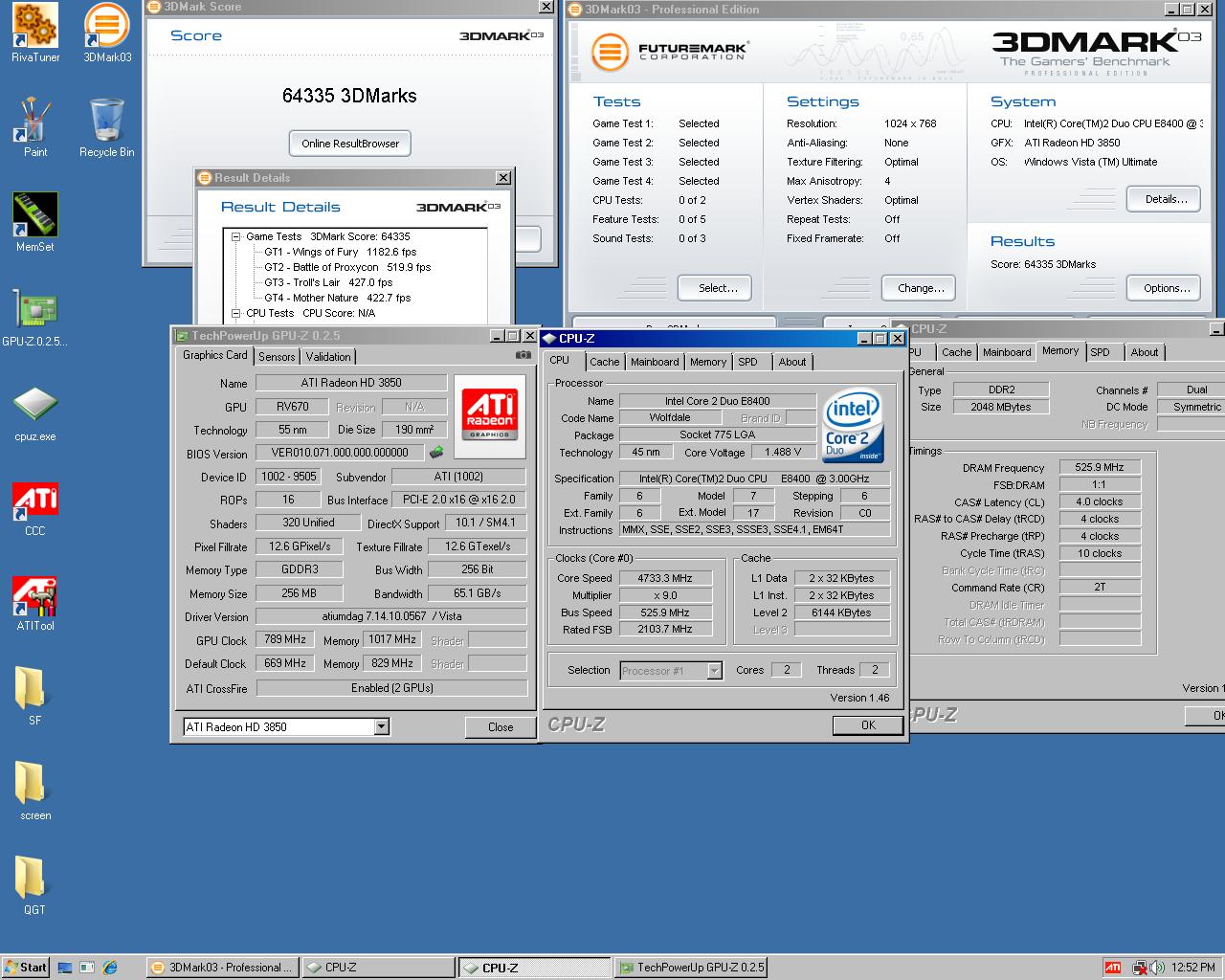Click the Close button in GPU-Z

point(501,727)
